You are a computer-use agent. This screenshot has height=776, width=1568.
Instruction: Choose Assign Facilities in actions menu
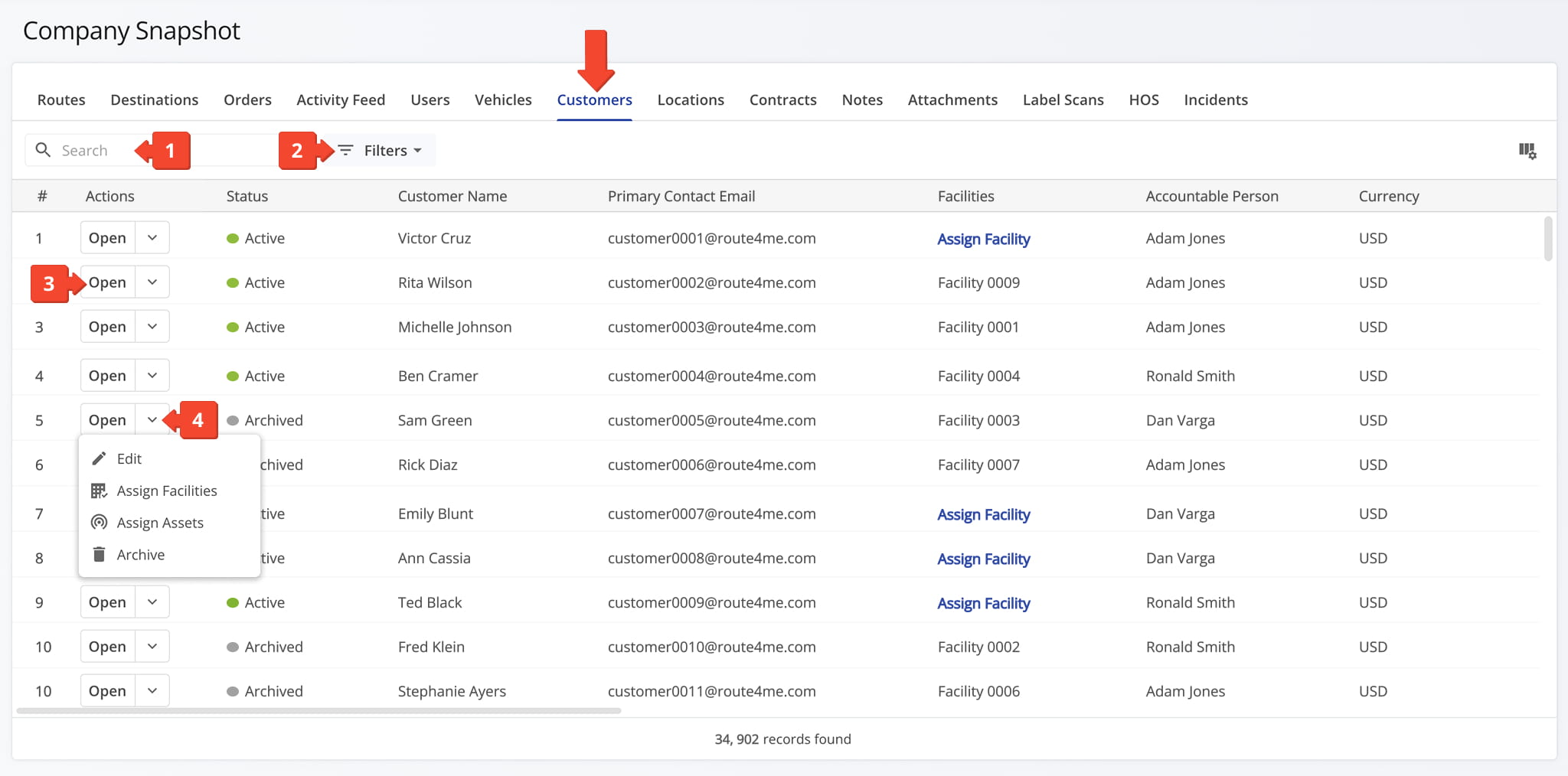[169, 491]
